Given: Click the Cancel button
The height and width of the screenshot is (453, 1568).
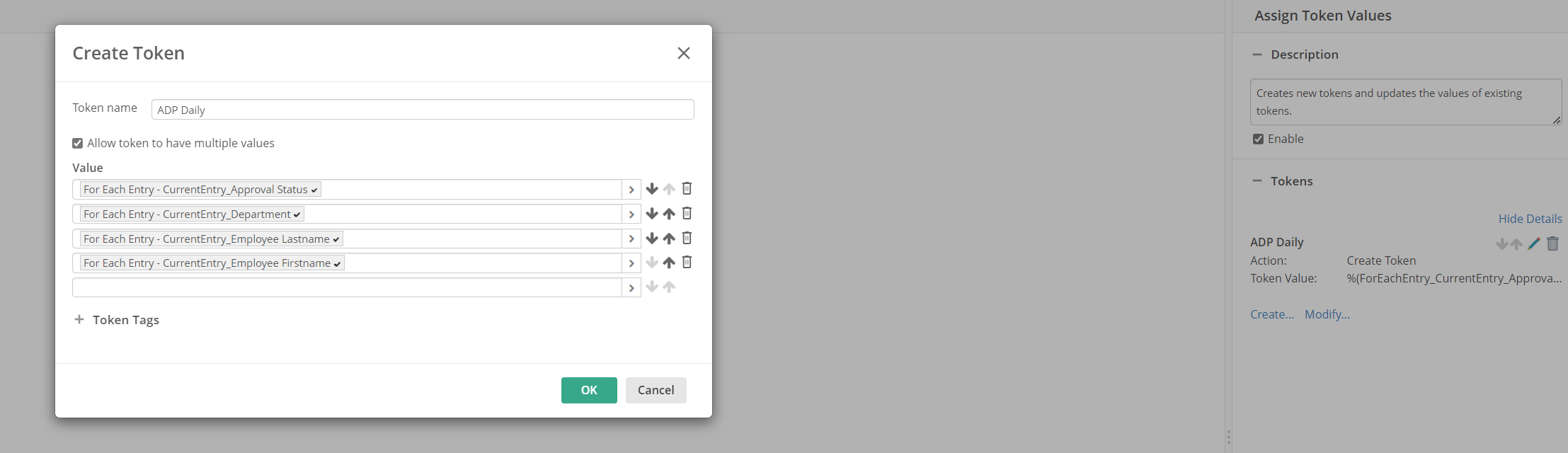Looking at the screenshot, I should point(656,390).
